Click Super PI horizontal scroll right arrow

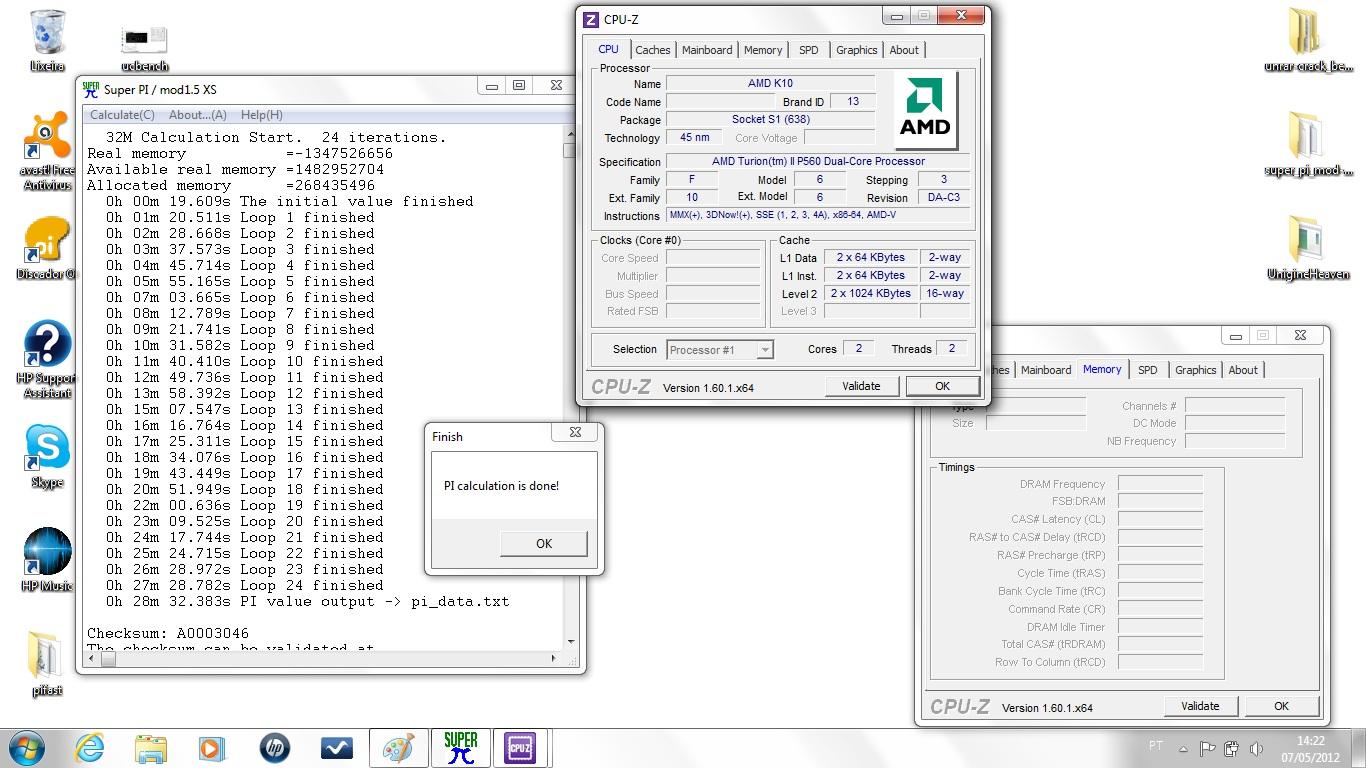click(555, 659)
